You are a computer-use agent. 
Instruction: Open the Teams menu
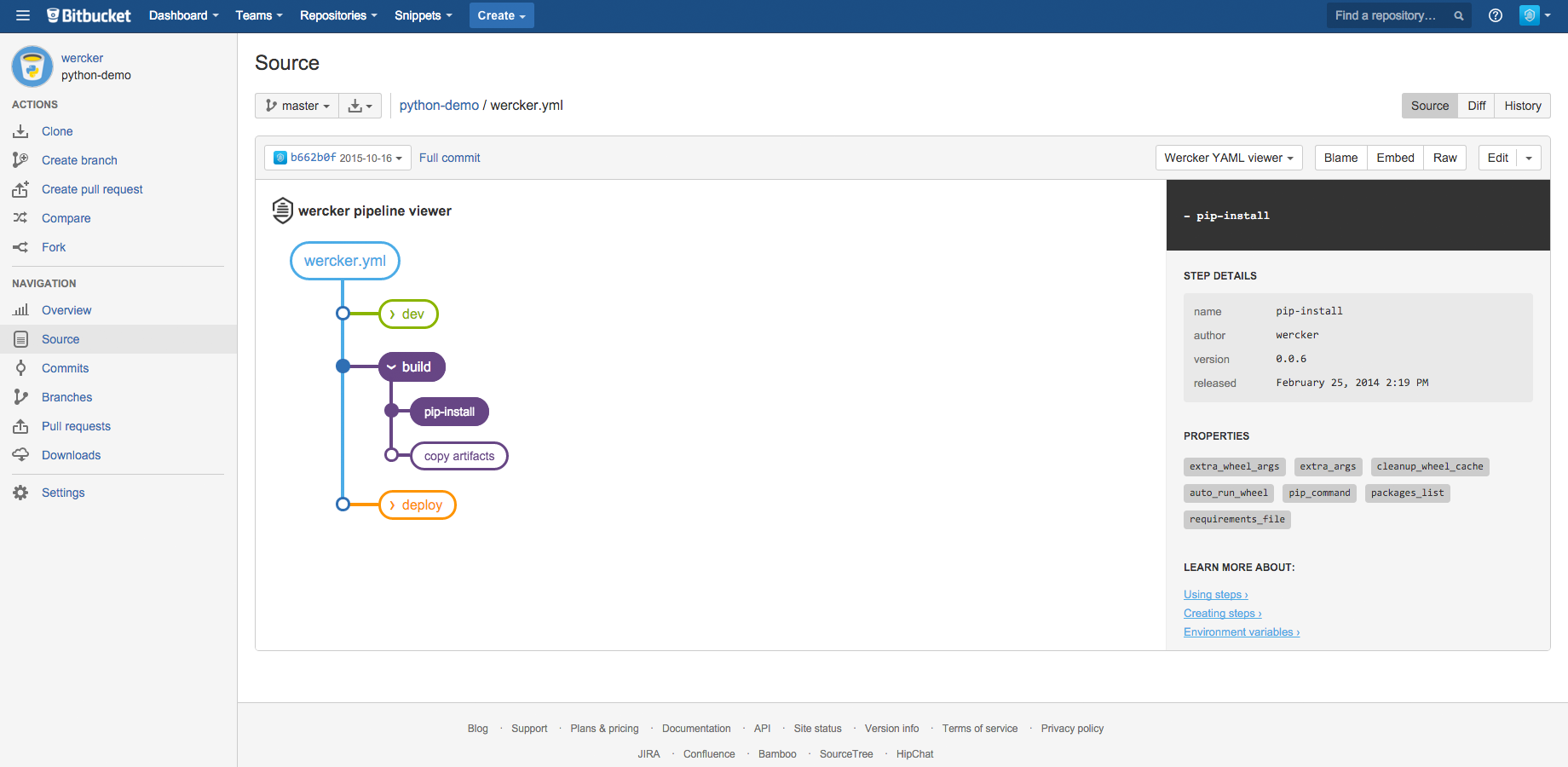click(x=258, y=15)
